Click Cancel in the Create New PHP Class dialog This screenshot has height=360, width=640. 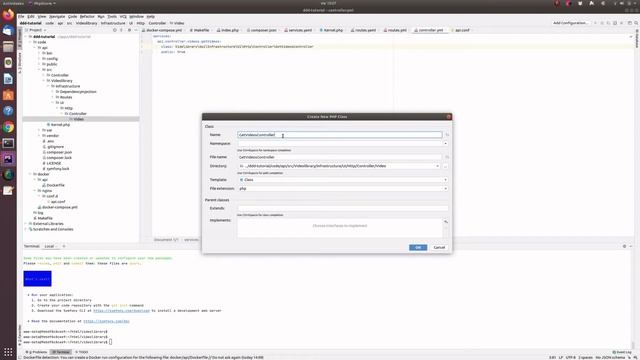coord(439,247)
